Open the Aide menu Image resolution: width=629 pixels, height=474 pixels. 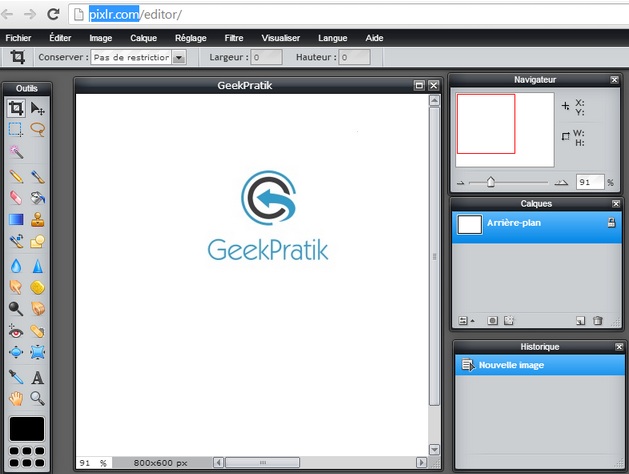374,38
